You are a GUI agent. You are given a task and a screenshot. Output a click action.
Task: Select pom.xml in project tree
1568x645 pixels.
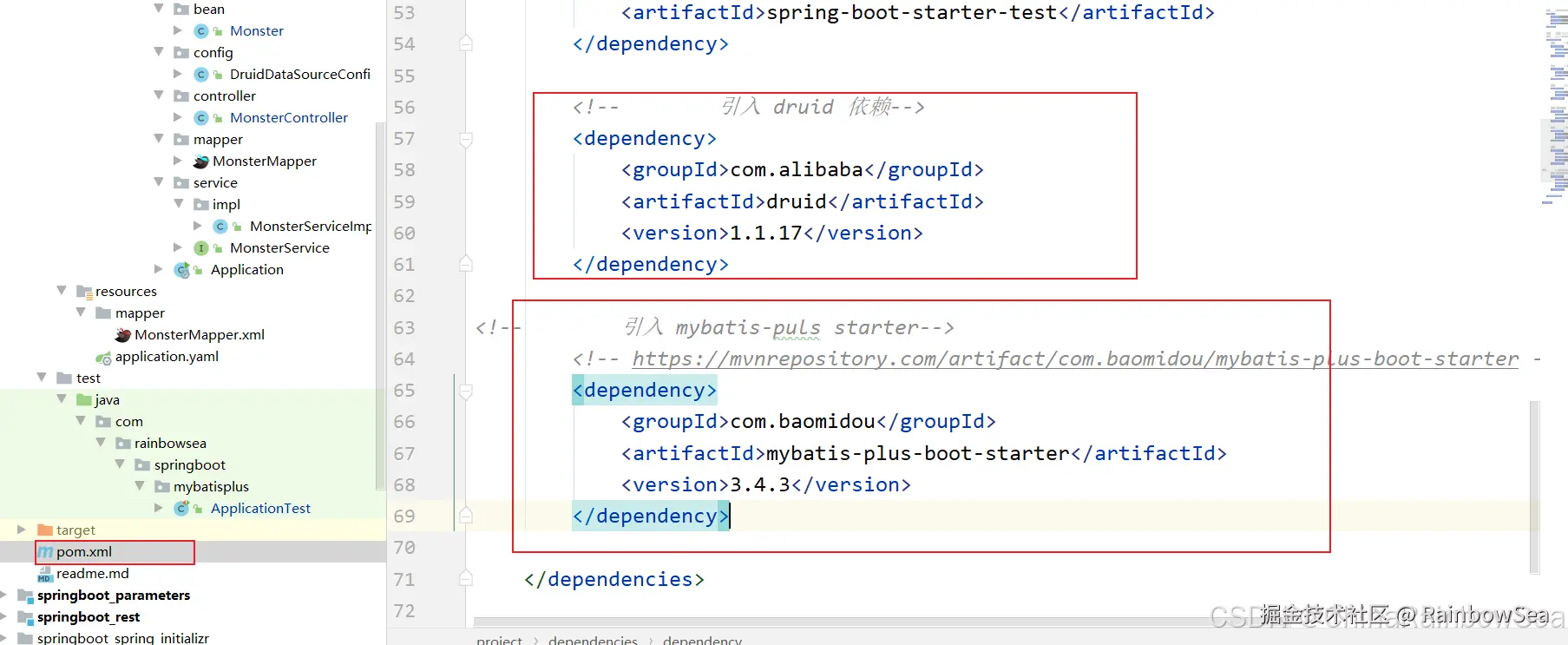point(84,551)
